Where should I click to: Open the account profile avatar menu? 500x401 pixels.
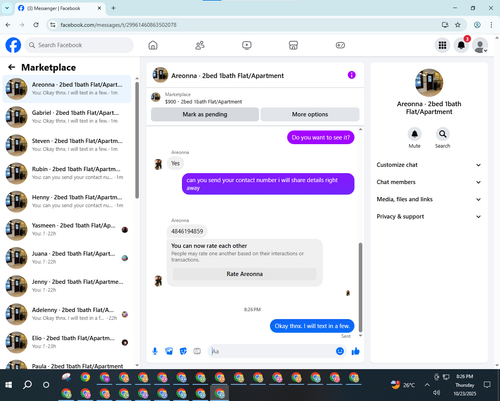[x=480, y=45]
